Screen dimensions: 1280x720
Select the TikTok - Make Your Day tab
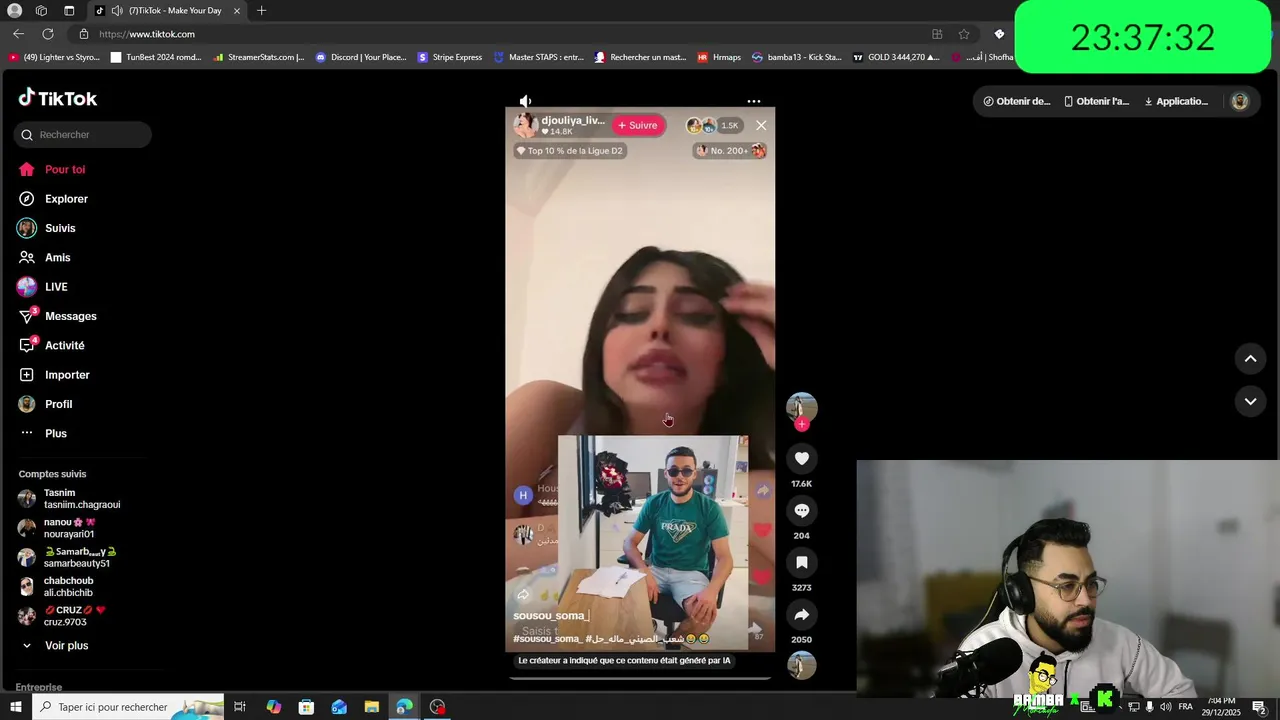[166, 11]
